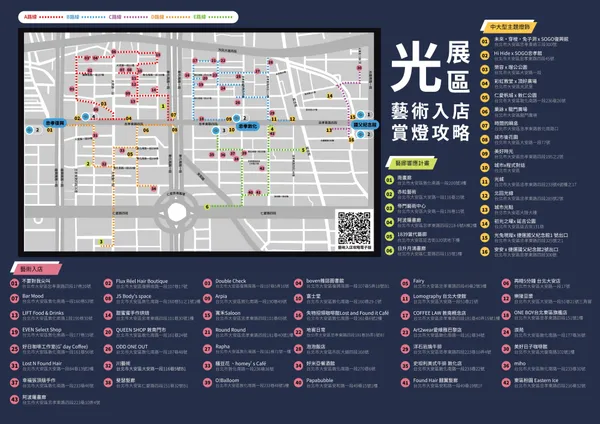Click the pink 36 badge next to miho
Screen dimensions: 600x424
pyautogui.click(x=506, y=366)
